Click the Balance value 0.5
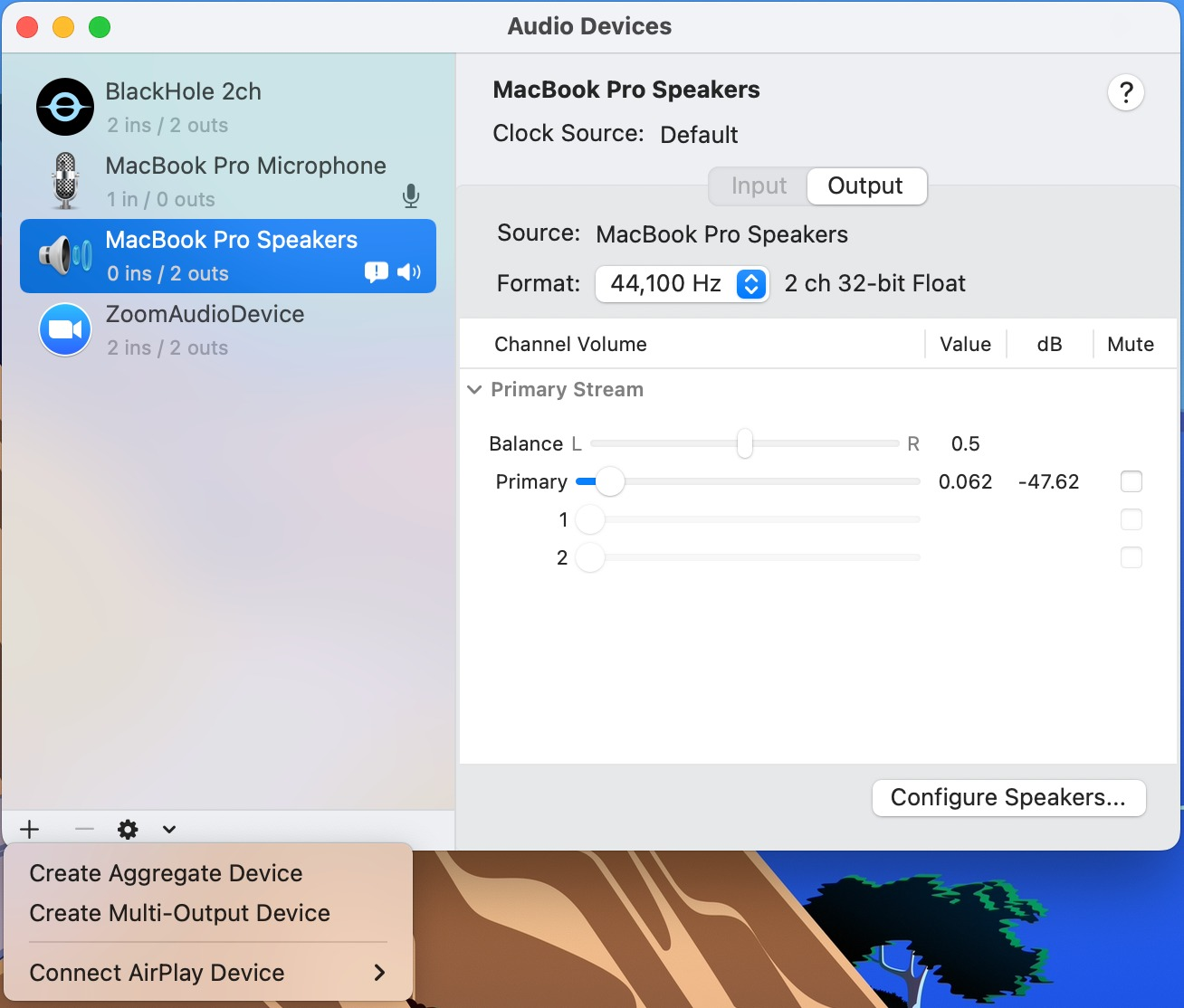Screen dimensions: 1184x1008 tap(965, 443)
